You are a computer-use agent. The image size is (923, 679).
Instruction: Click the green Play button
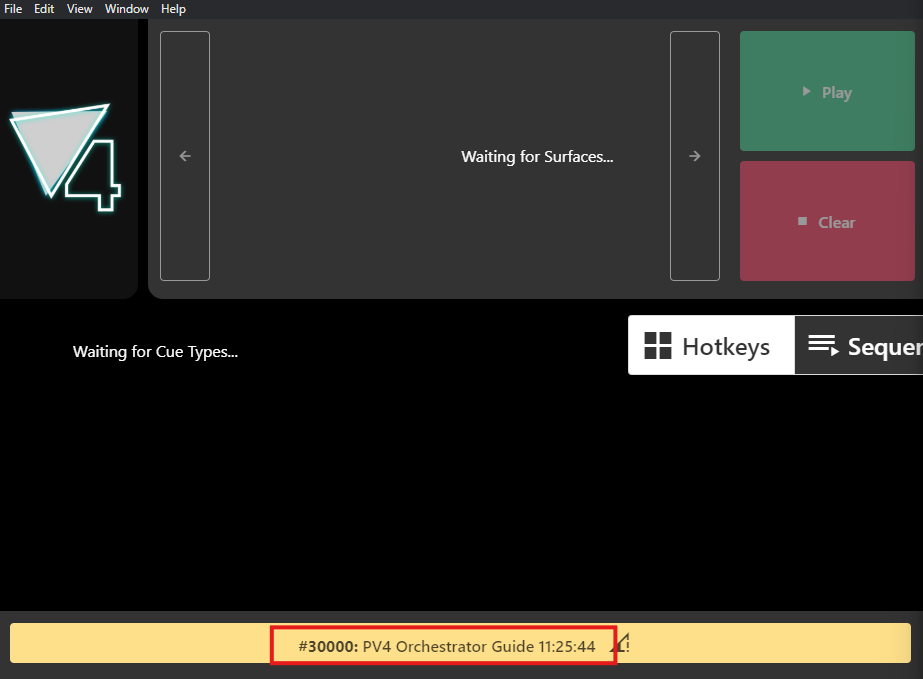[827, 91]
